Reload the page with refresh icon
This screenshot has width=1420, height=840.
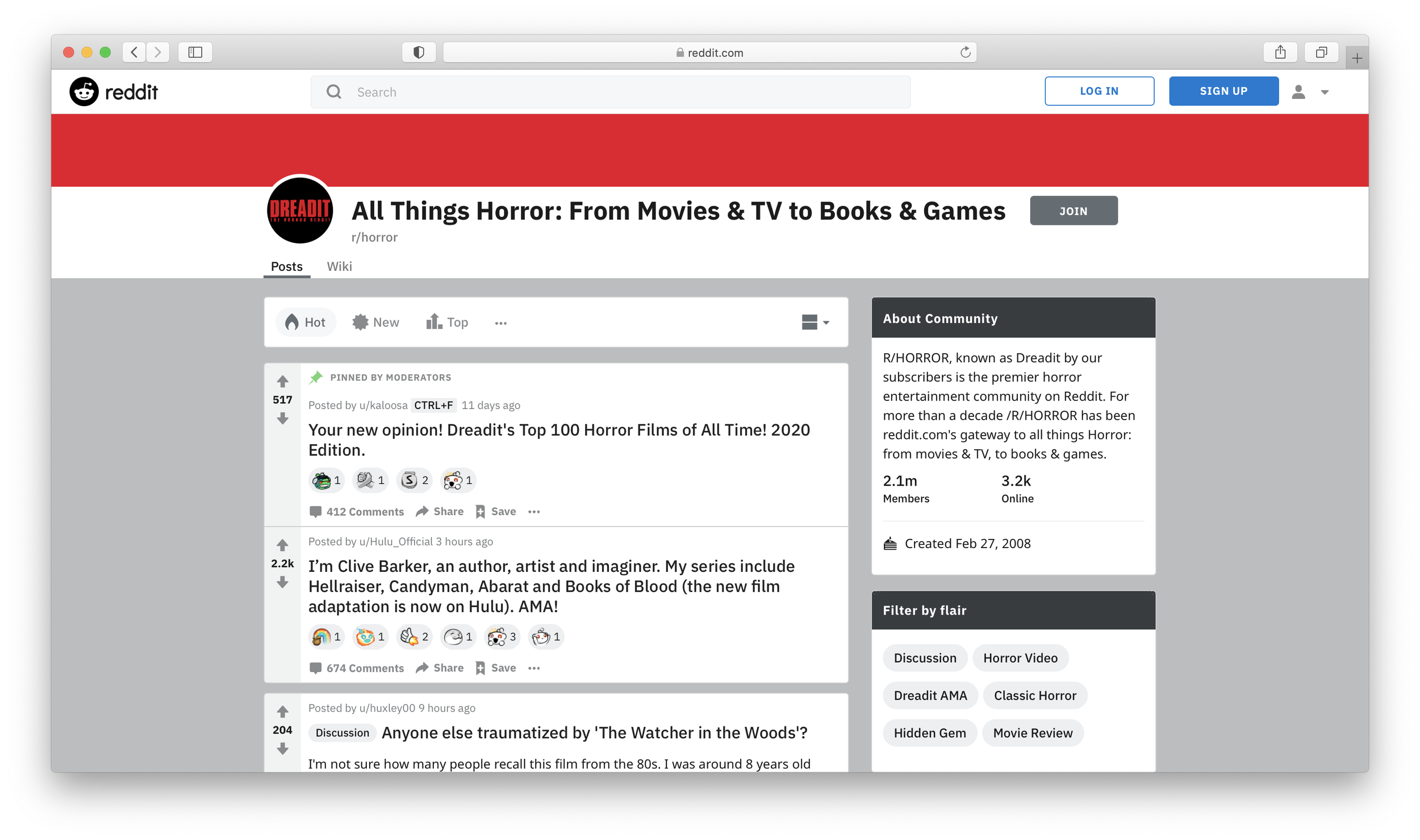[x=965, y=52]
